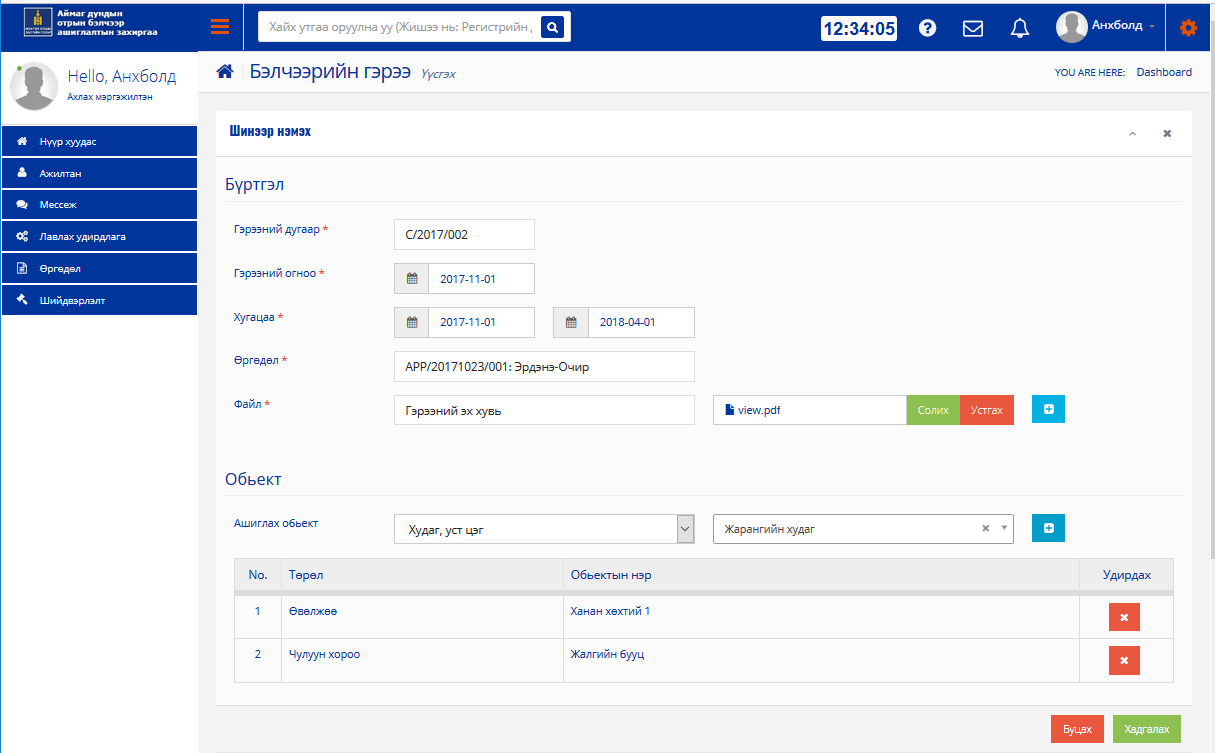The width and height of the screenshot is (1215, 753).
Task: Click the search magnifier button
Action: pos(554,27)
